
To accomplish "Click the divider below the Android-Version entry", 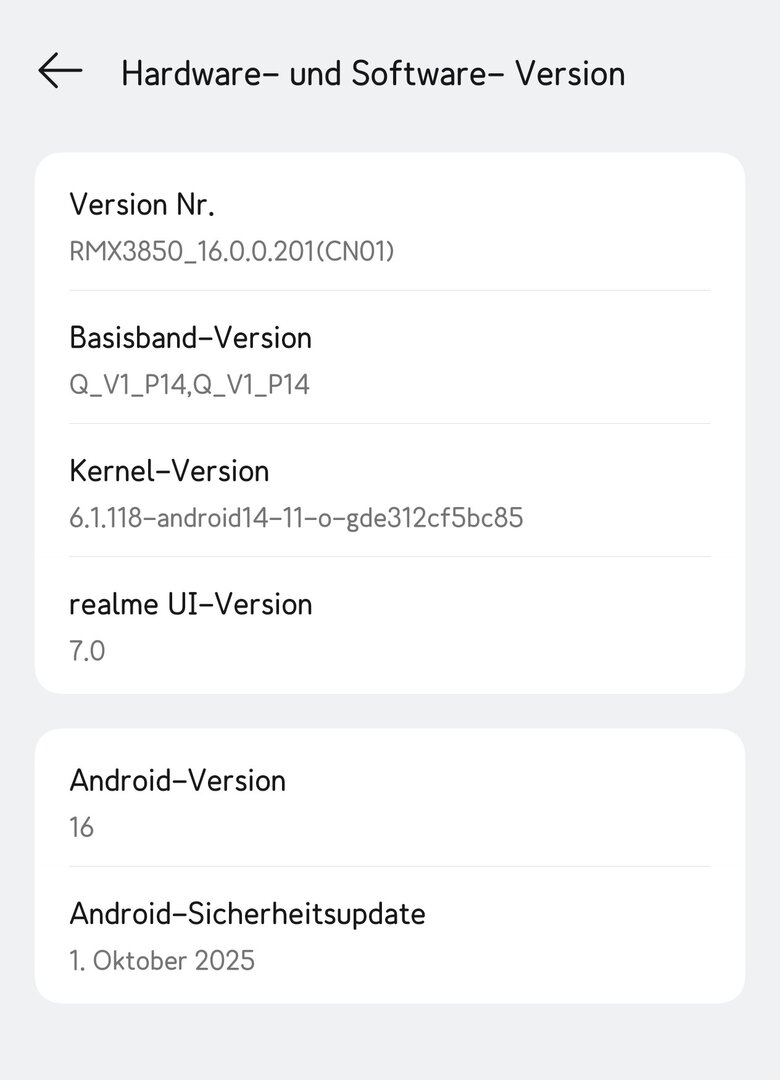I will pos(390,867).
